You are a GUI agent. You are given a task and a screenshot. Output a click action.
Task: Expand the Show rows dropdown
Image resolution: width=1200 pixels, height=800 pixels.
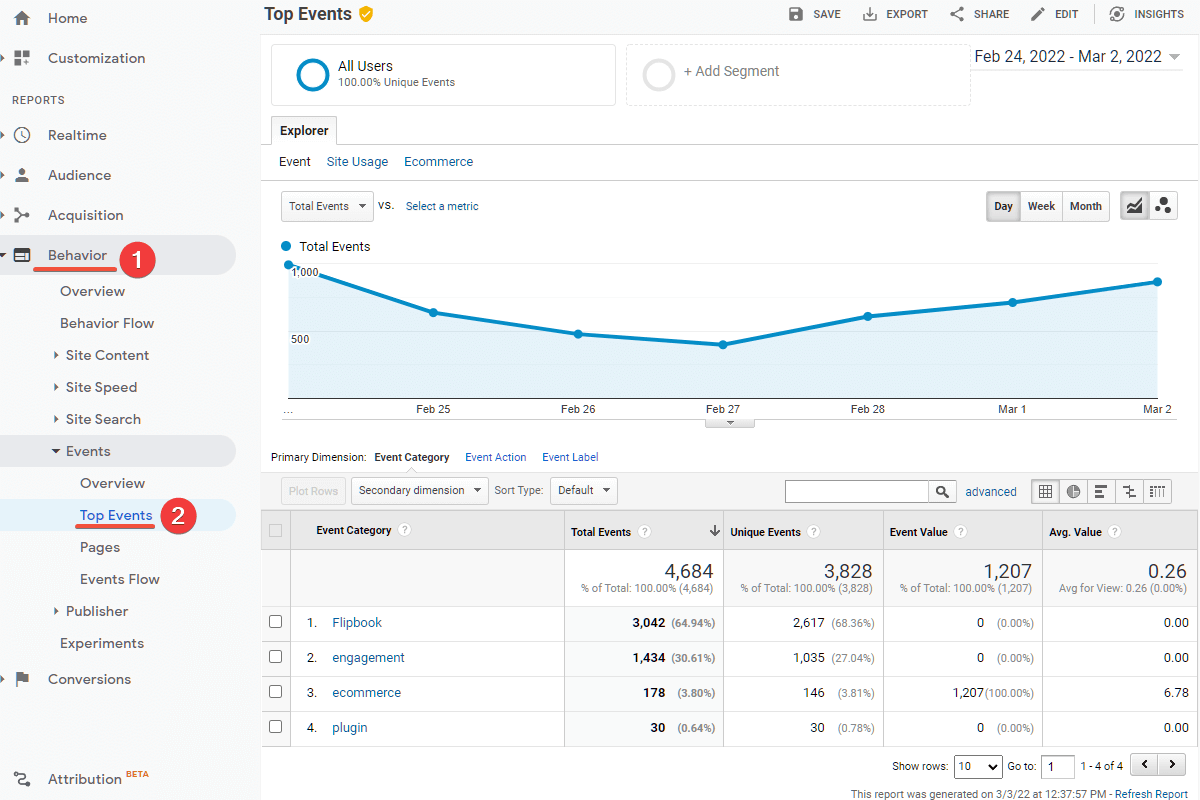[977, 766]
